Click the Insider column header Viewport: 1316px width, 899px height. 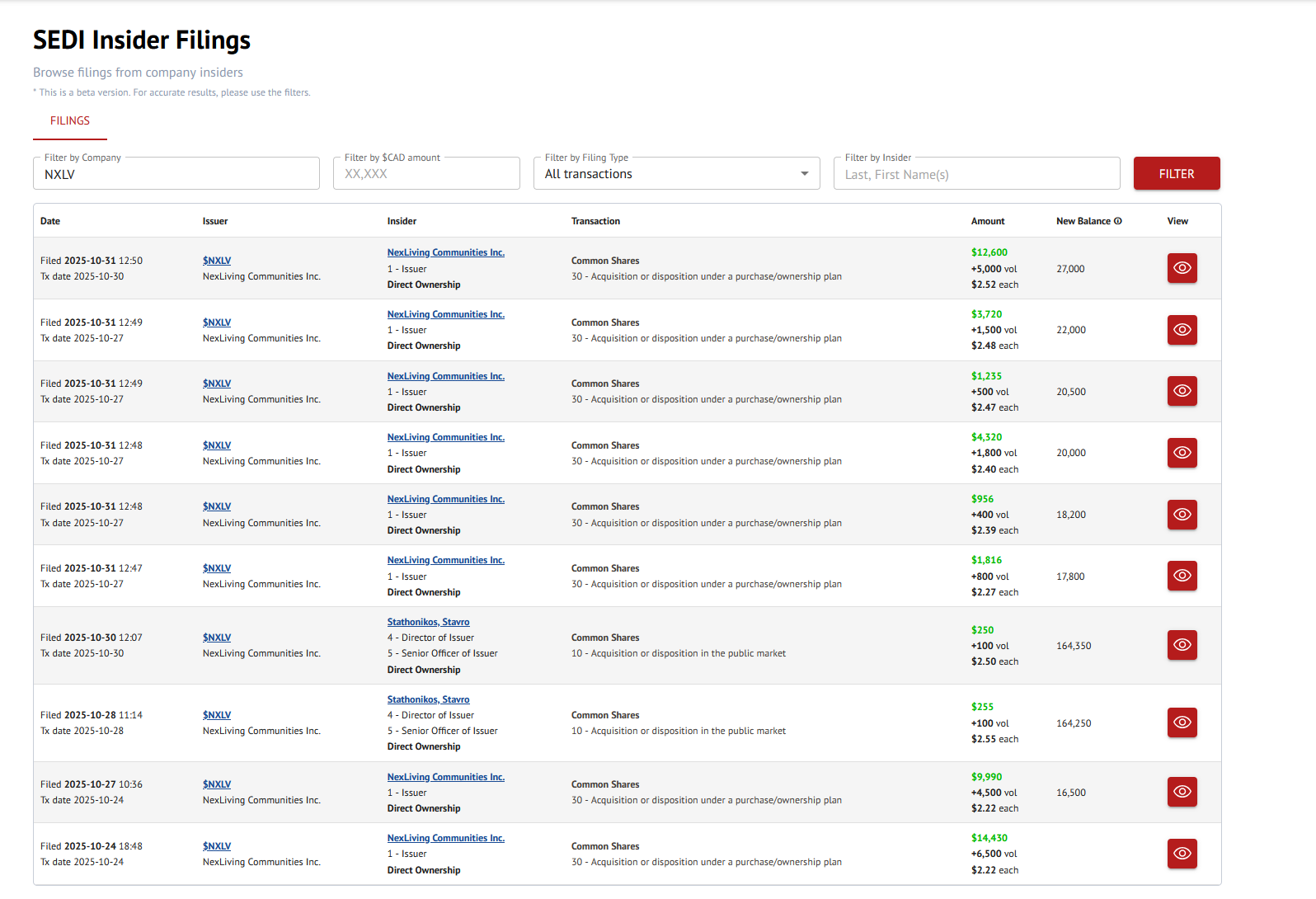tap(402, 221)
